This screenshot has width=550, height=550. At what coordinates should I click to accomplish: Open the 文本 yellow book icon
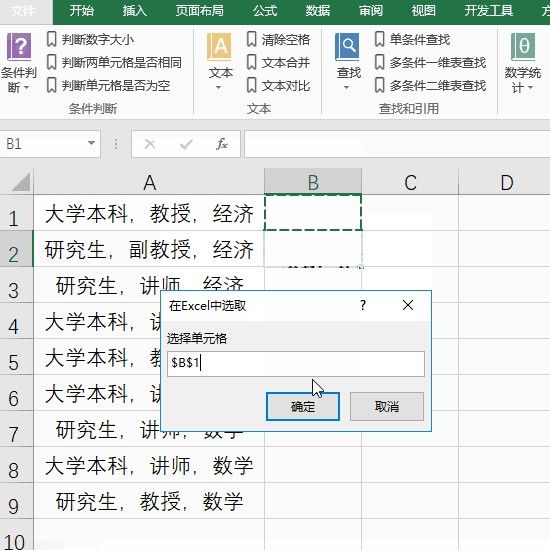219,47
